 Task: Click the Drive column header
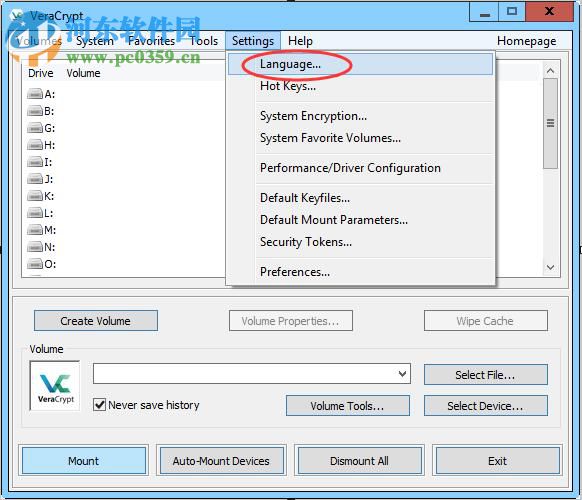41,73
